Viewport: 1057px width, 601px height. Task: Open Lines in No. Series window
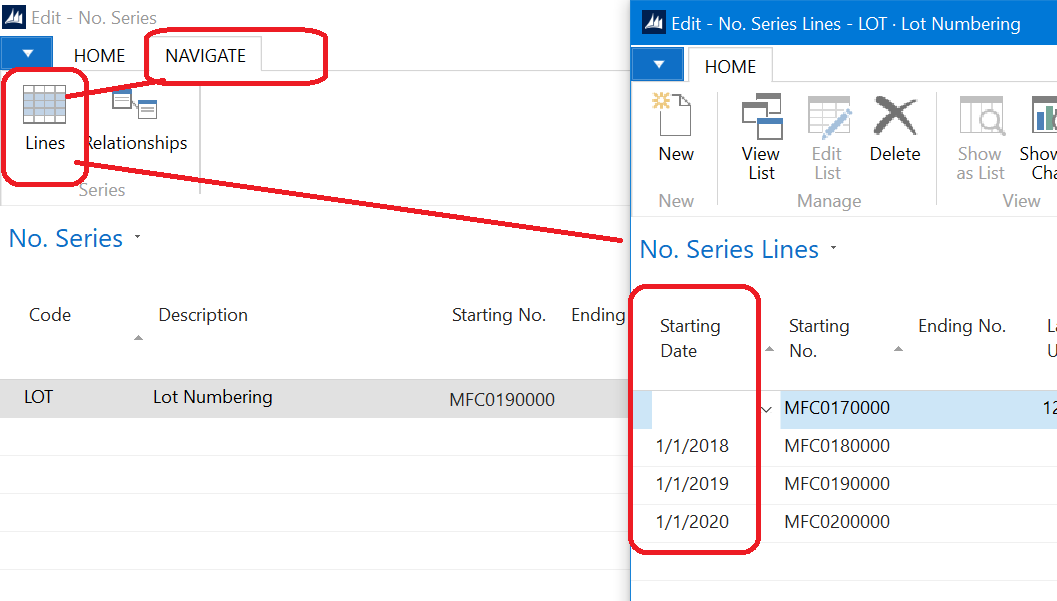pos(44,119)
